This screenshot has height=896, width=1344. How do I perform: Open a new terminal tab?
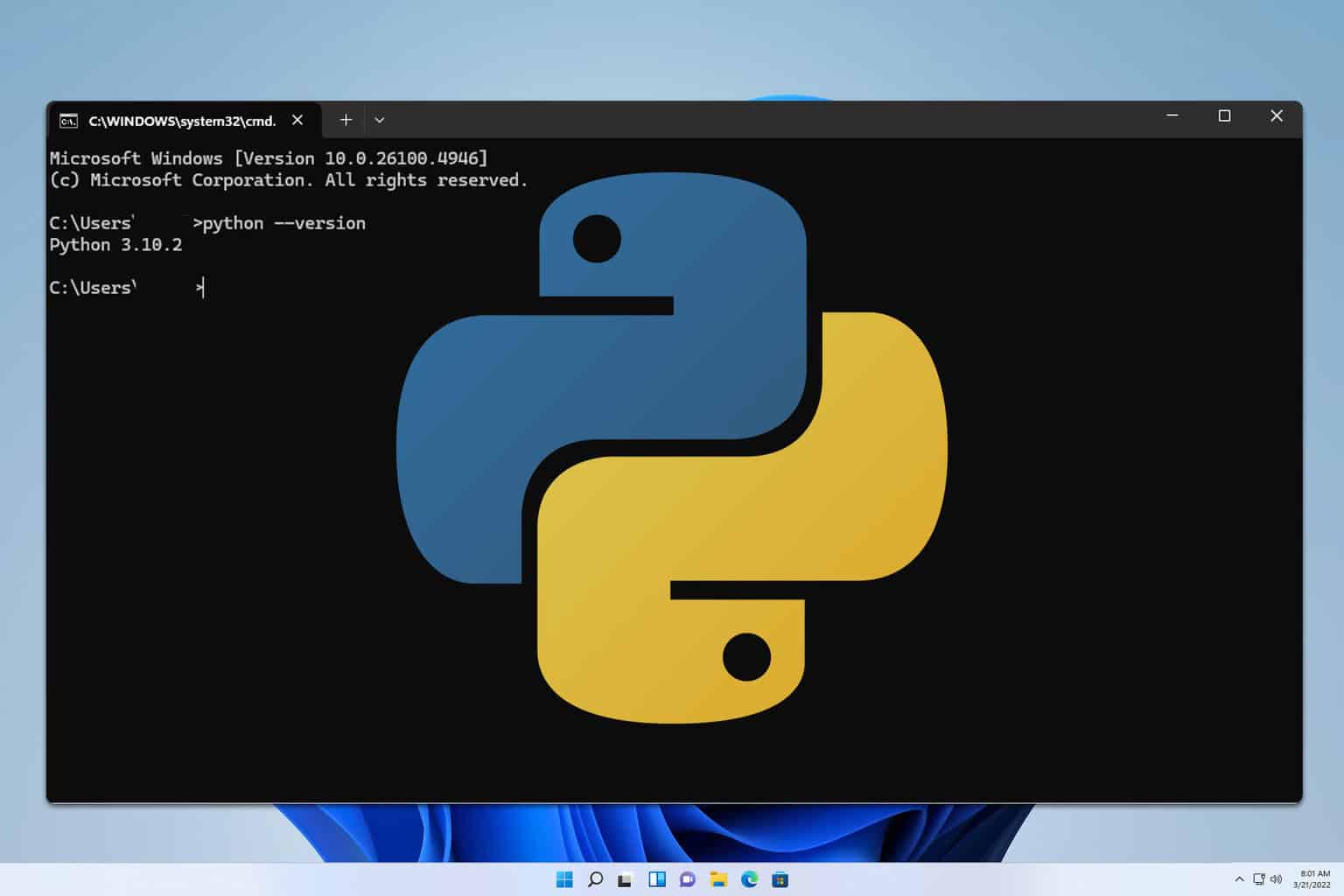pos(346,120)
